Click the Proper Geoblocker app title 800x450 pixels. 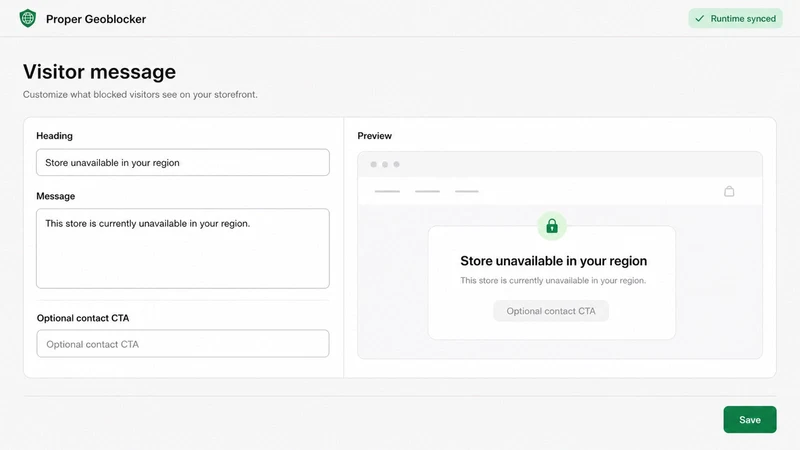(x=96, y=19)
